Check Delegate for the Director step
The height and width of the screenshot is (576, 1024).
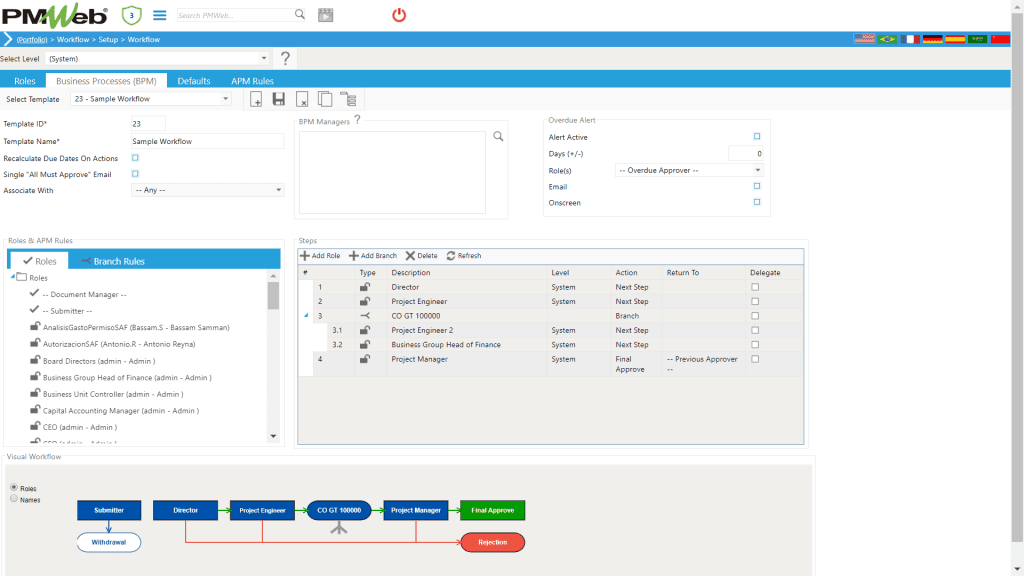pos(755,287)
